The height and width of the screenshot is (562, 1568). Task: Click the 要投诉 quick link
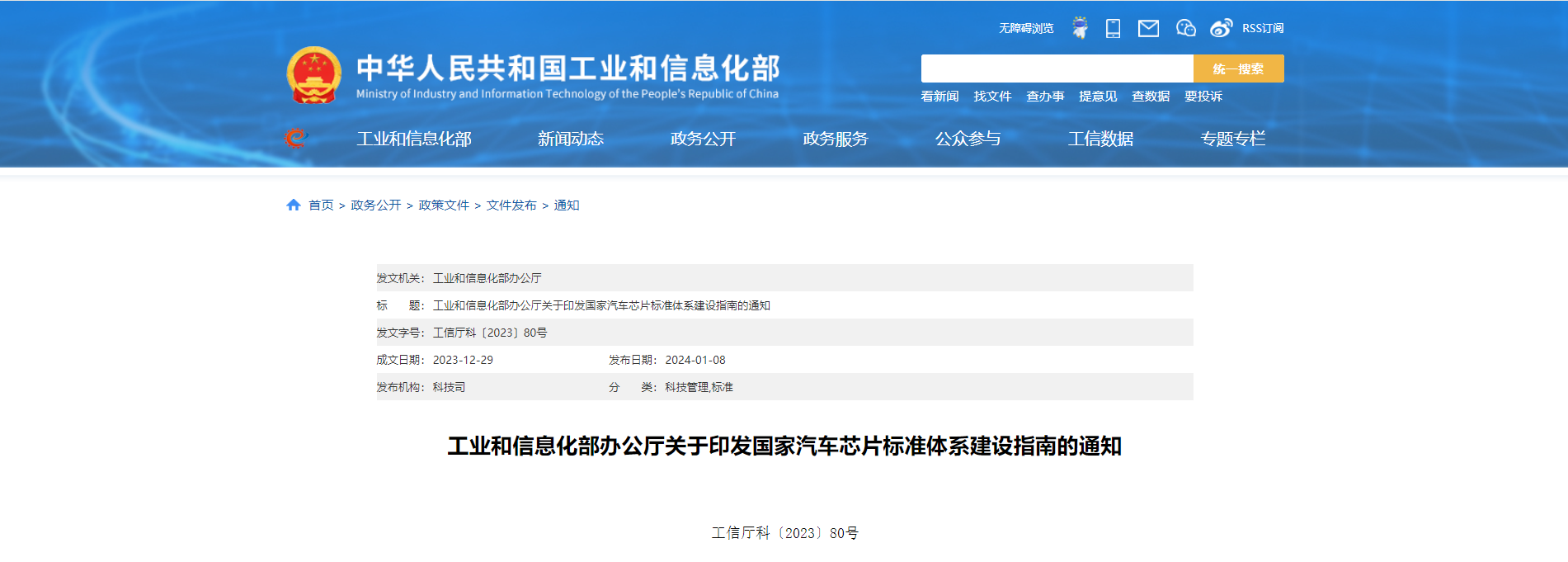tap(1203, 97)
